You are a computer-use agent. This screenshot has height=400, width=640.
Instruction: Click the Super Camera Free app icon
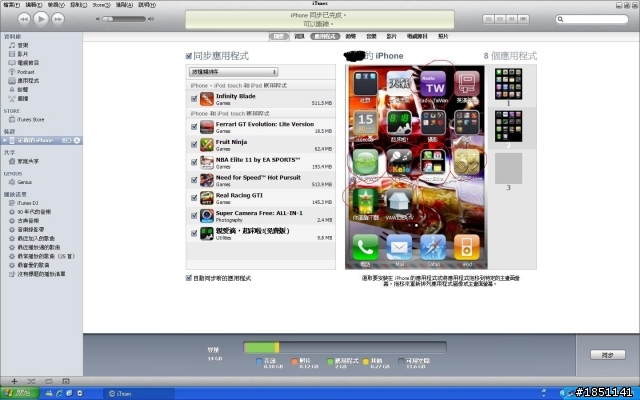click(207, 216)
